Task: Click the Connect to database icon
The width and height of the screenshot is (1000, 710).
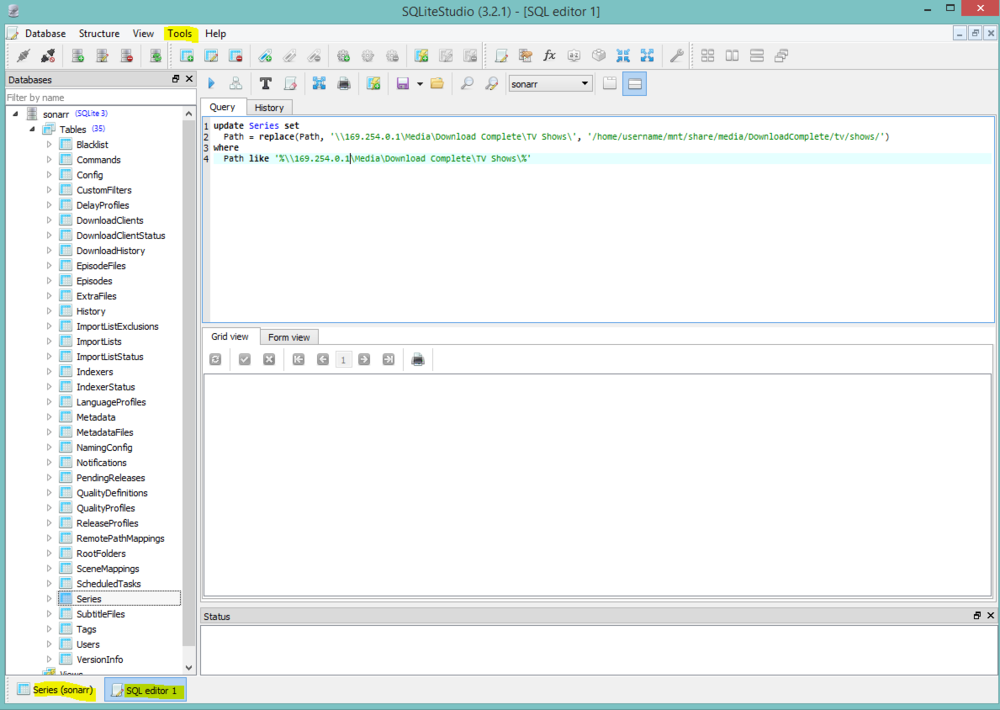Action: [x=22, y=56]
